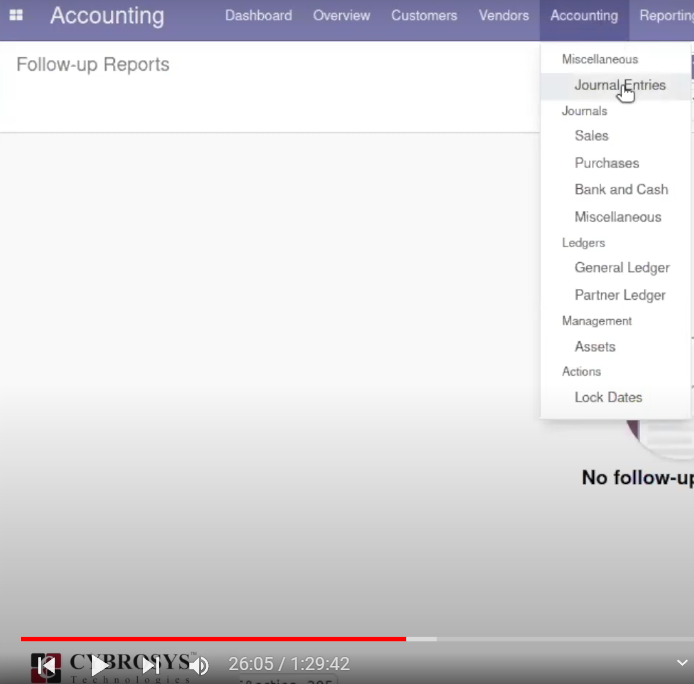Image resolution: width=694 pixels, height=684 pixels.
Task: Click the Follow-up Reports heading
Action: tap(93, 65)
